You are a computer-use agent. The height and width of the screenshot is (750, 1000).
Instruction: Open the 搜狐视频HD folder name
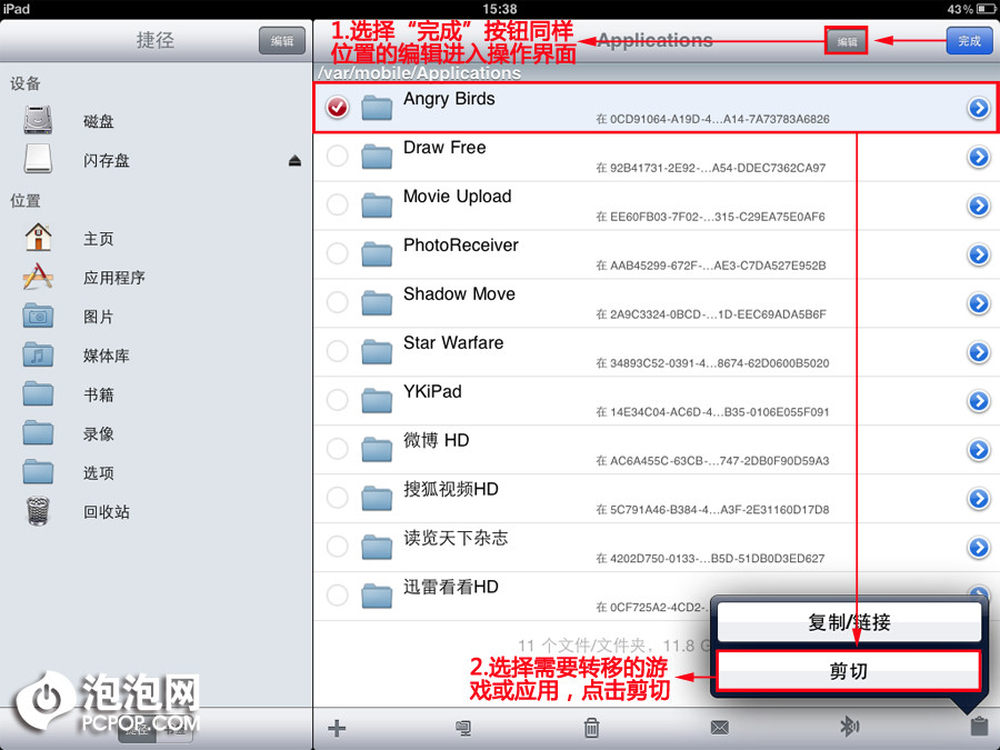click(x=451, y=489)
